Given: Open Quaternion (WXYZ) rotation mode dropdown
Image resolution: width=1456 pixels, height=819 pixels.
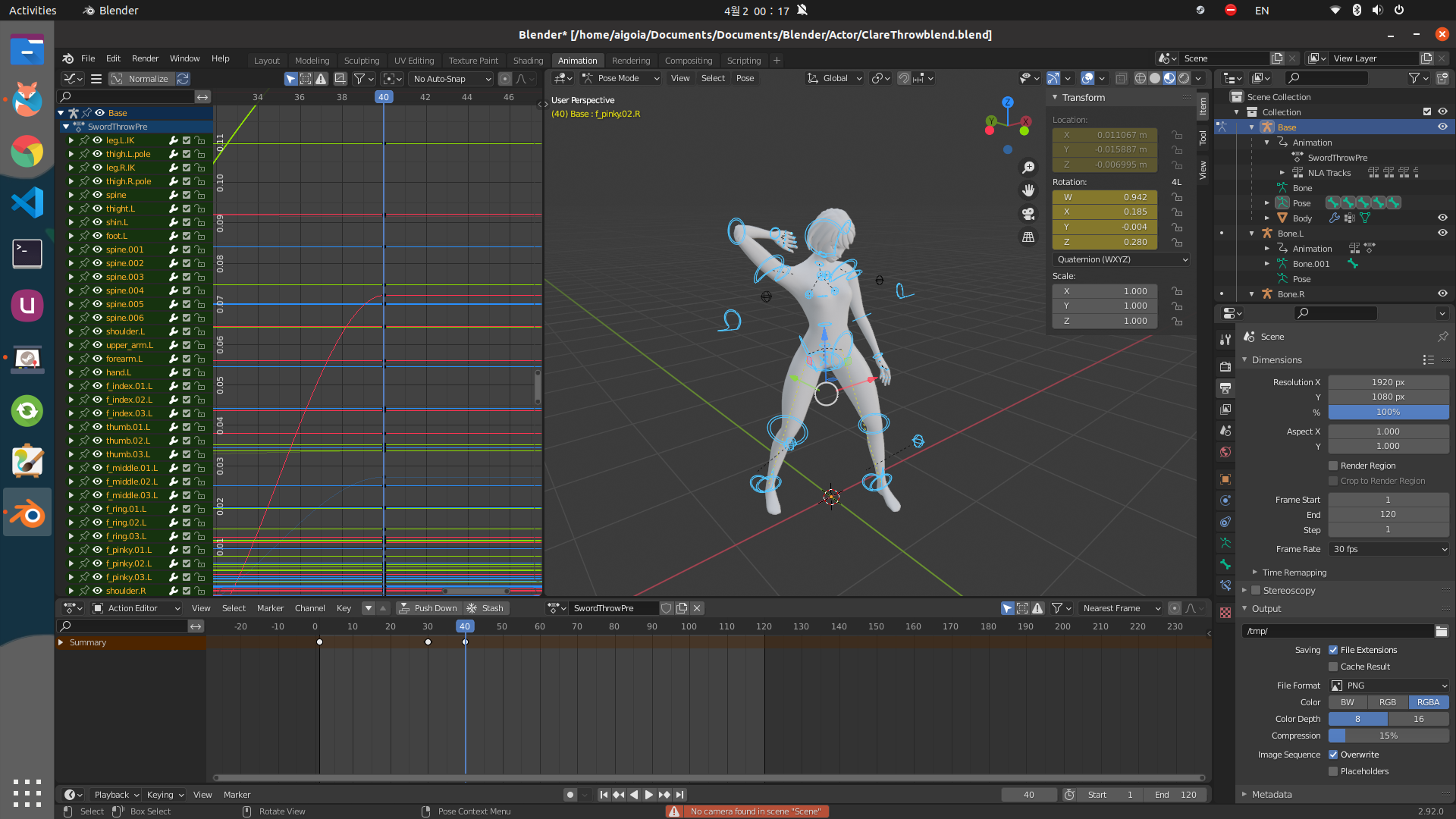Looking at the screenshot, I should [1121, 259].
